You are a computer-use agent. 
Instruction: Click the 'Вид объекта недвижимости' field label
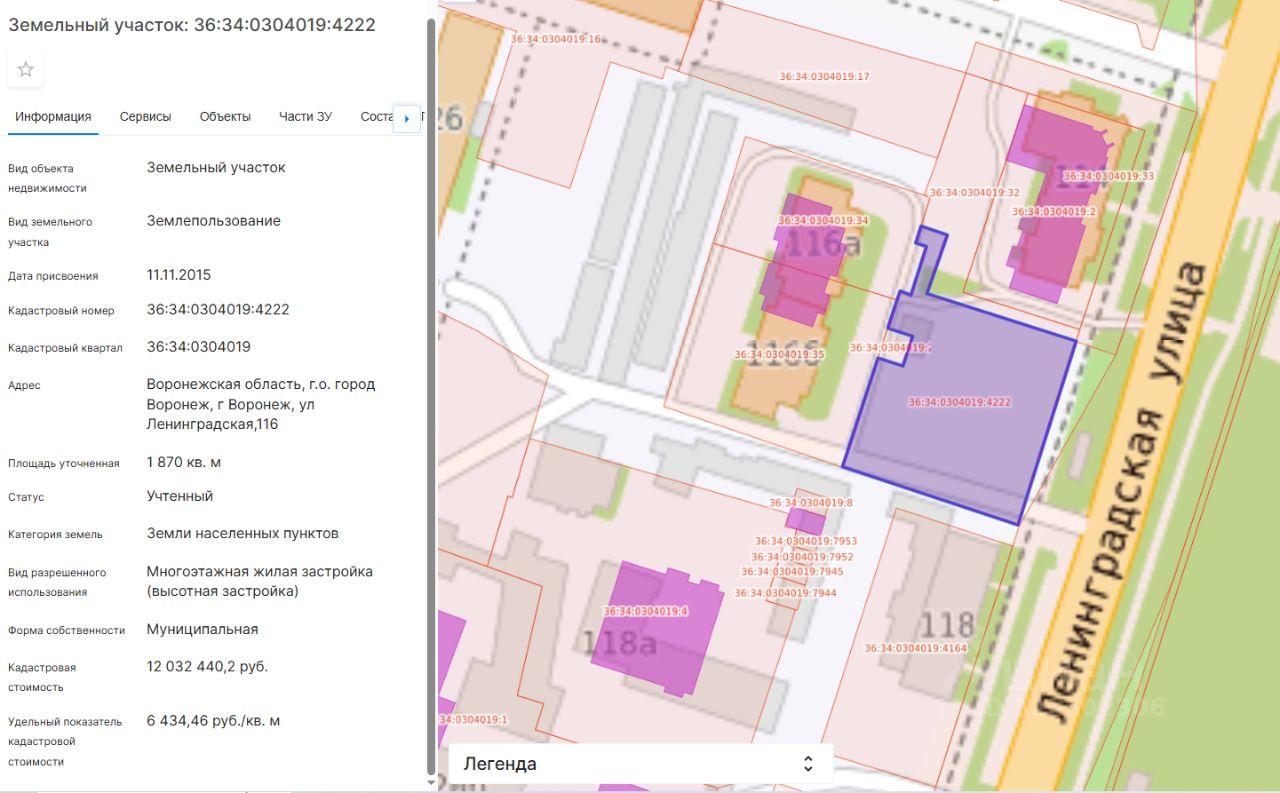pos(48,178)
